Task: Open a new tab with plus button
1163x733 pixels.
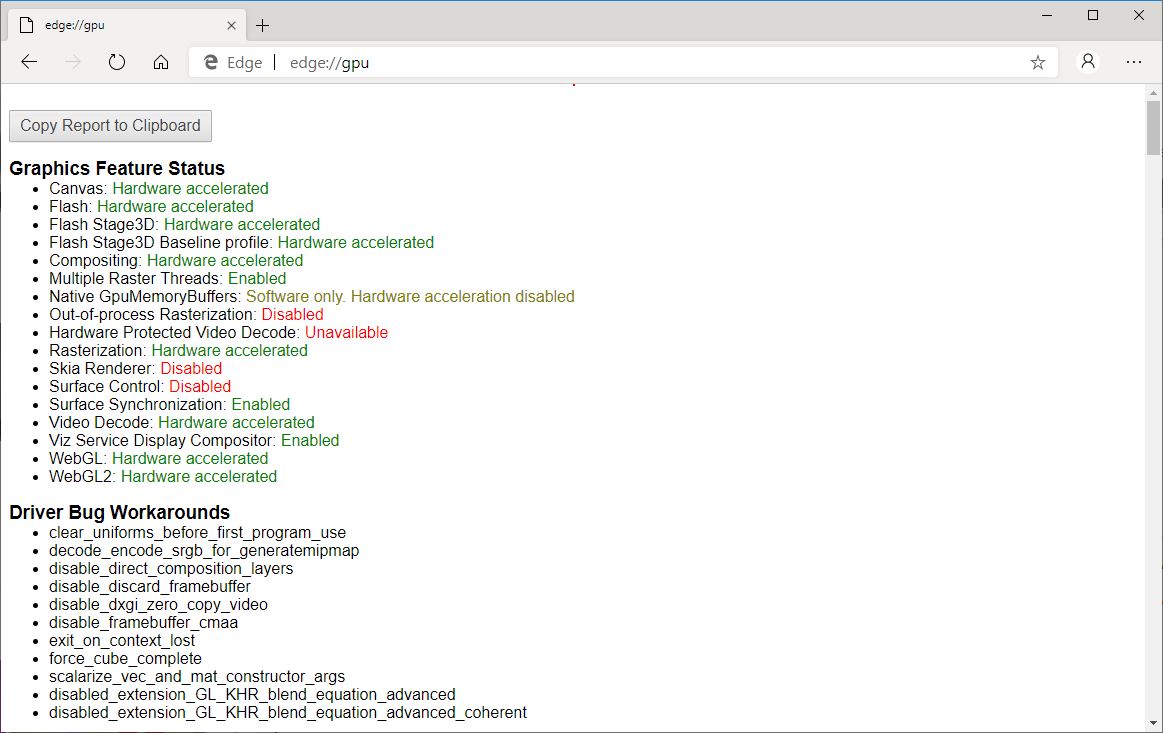Action: click(x=263, y=25)
